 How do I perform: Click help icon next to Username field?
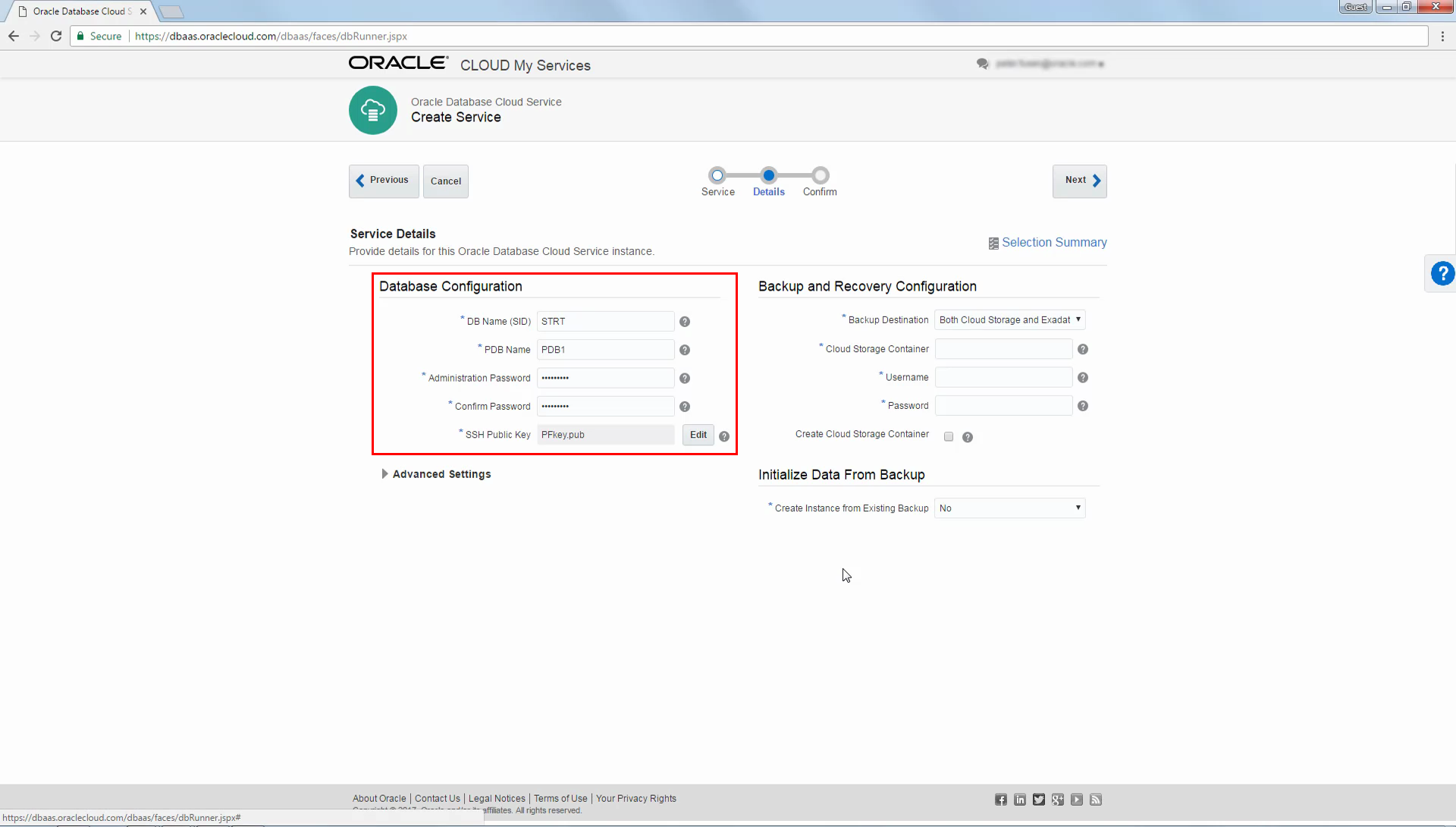click(x=1083, y=377)
